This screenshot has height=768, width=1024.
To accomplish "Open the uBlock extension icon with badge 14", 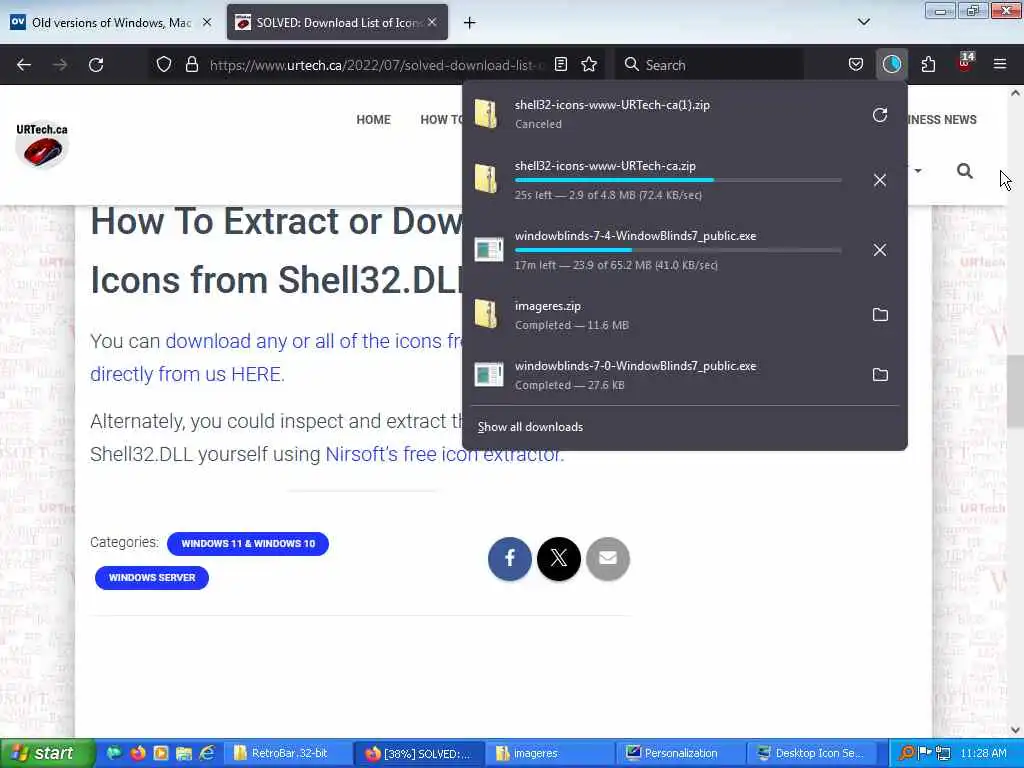I will [x=965, y=63].
